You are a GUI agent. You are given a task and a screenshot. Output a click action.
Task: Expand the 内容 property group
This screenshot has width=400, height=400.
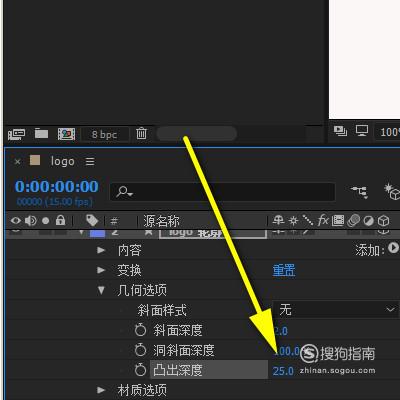[101, 250]
